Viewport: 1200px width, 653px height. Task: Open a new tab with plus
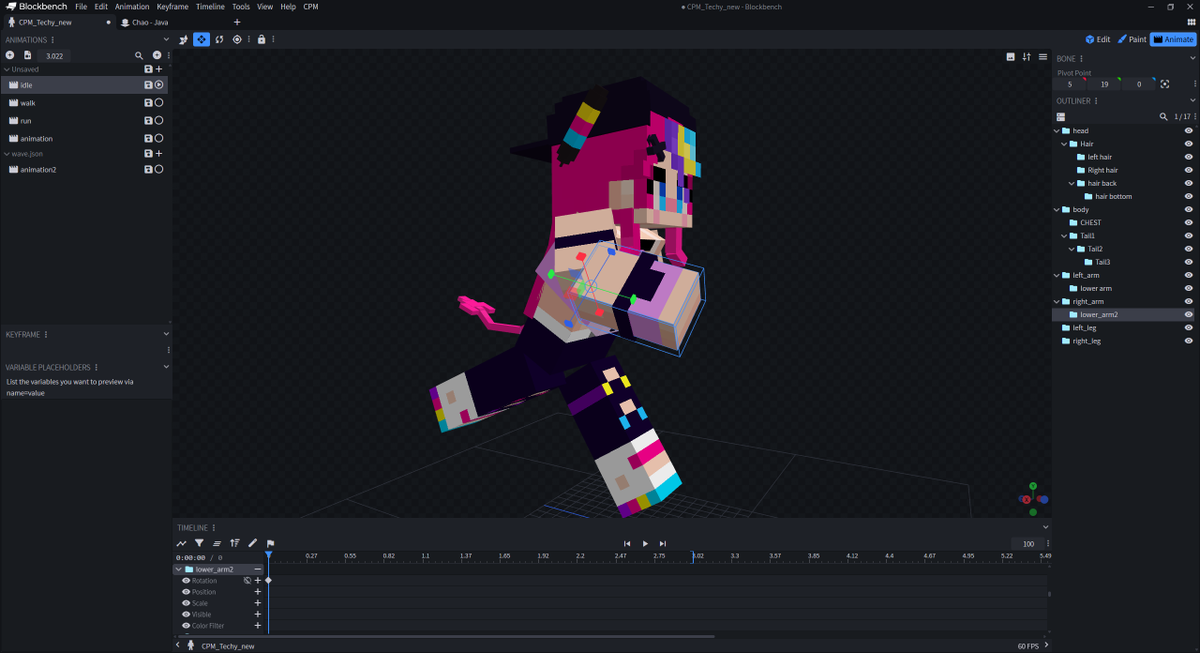tap(237, 22)
